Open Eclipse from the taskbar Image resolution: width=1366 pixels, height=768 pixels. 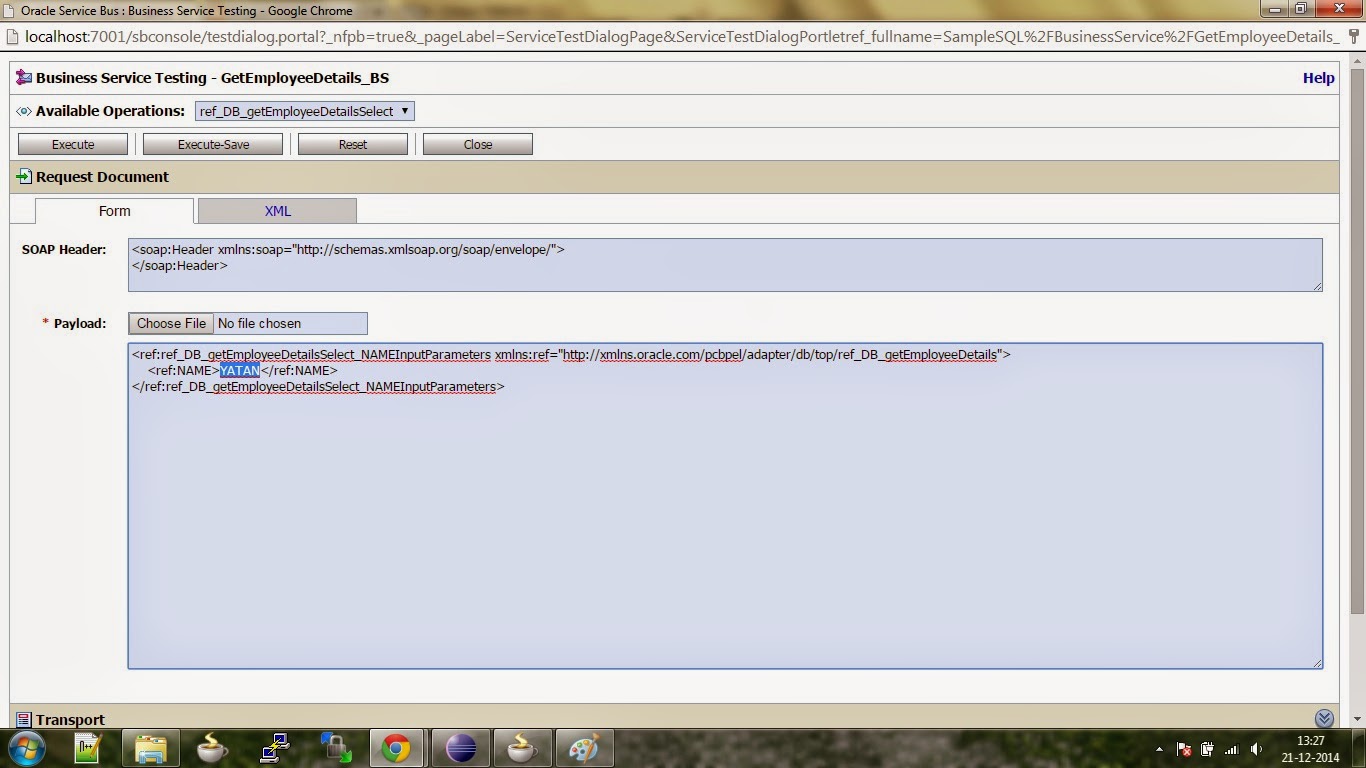pos(460,747)
